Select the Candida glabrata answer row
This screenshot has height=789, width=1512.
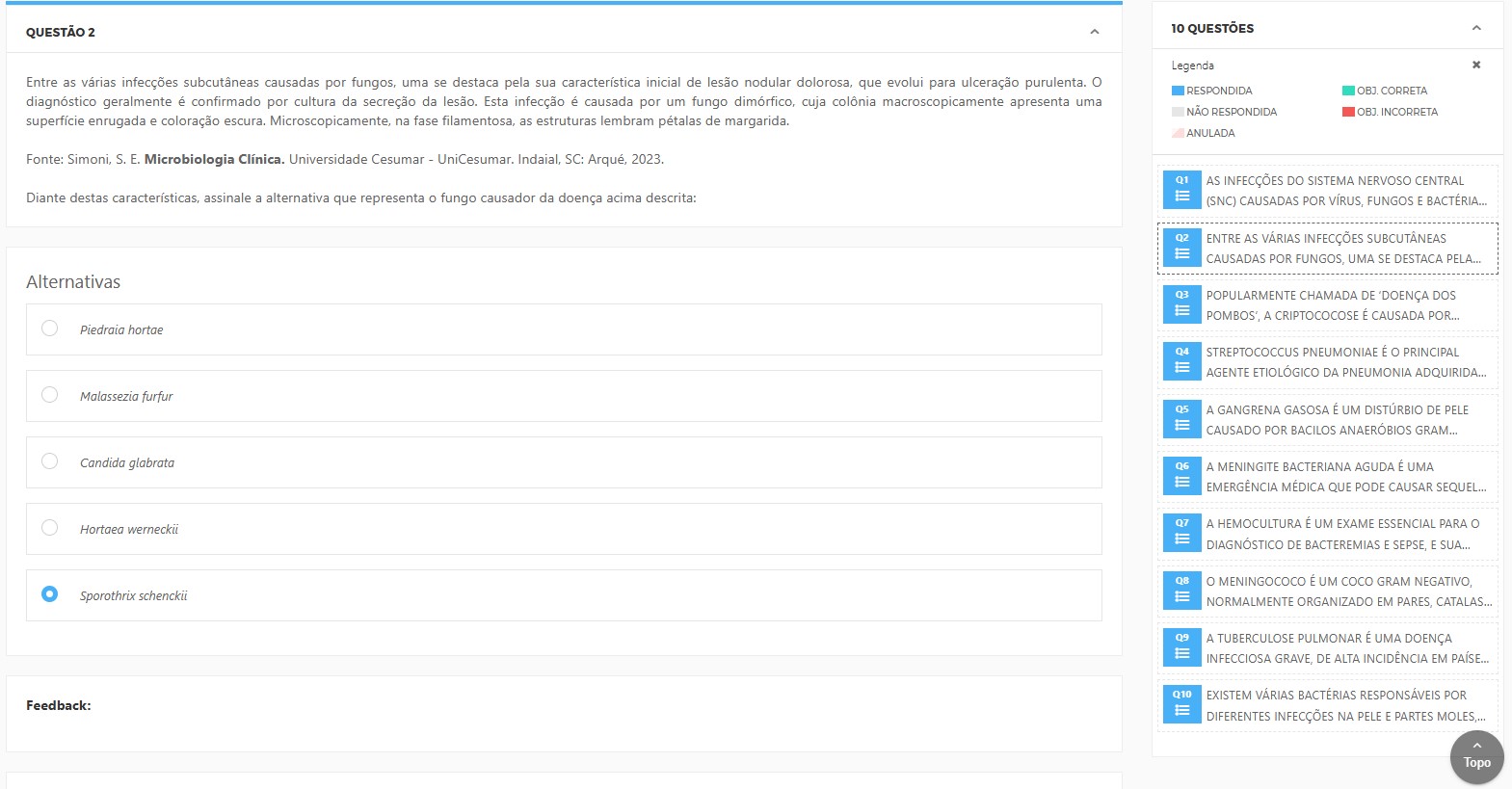[564, 462]
